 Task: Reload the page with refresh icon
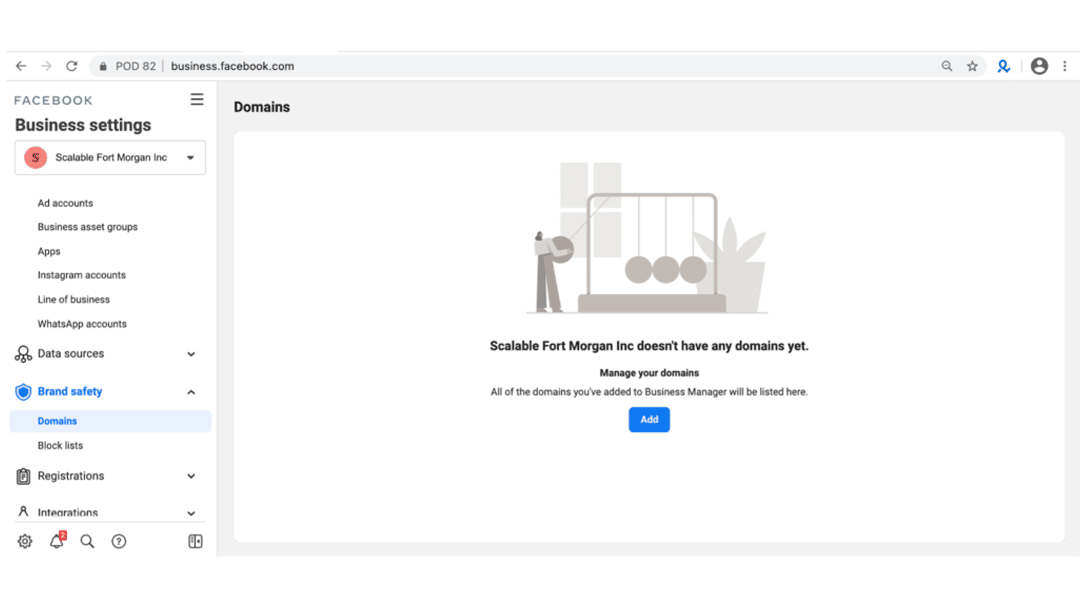72,66
